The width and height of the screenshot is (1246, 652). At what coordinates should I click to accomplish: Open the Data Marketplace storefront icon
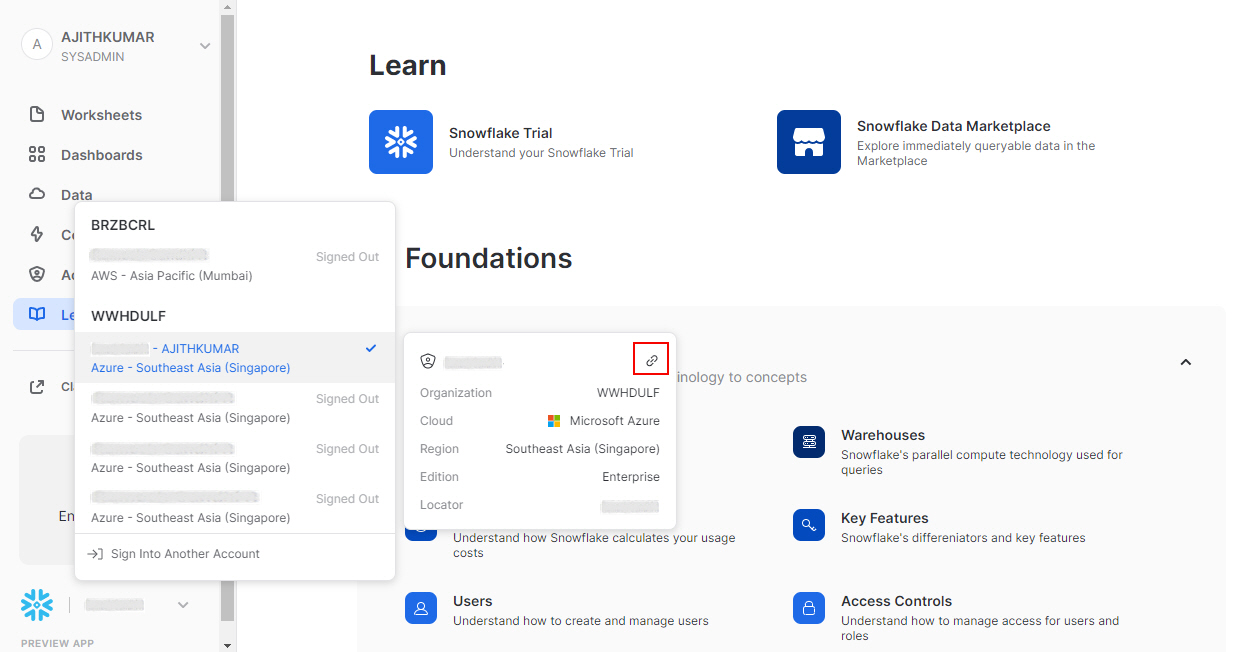(x=809, y=142)
